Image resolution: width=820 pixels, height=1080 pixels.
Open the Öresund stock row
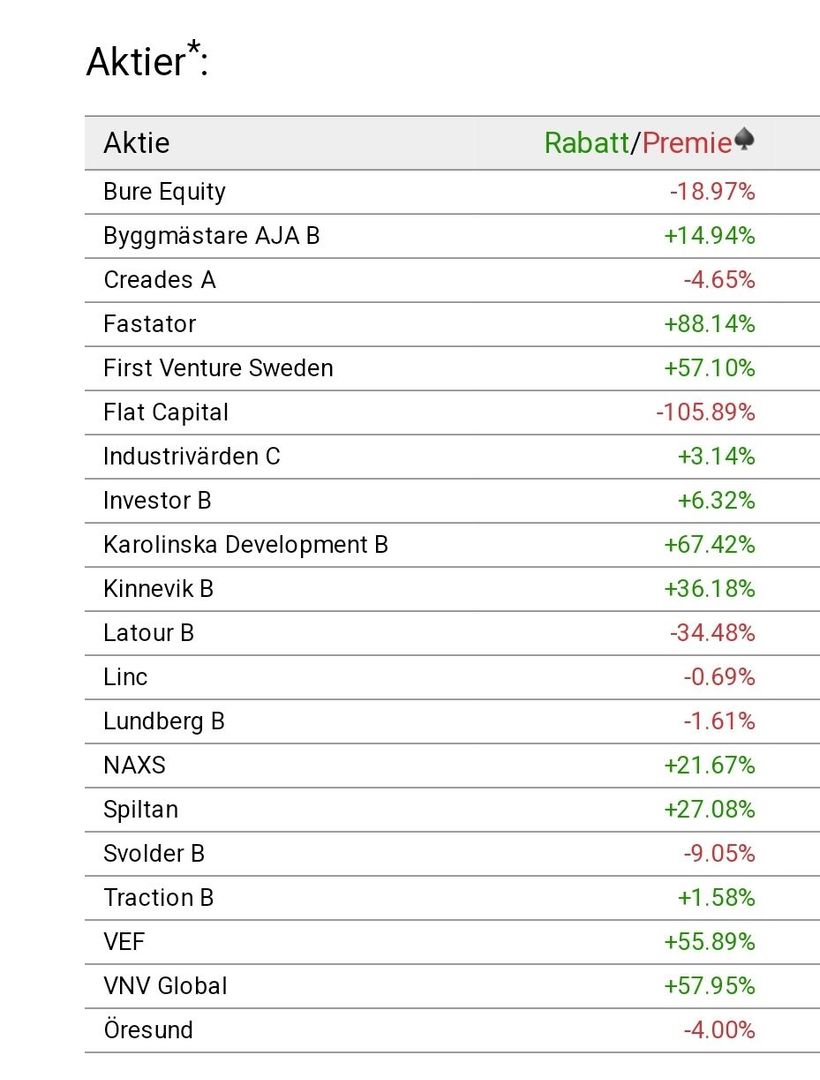[148, 1030]
